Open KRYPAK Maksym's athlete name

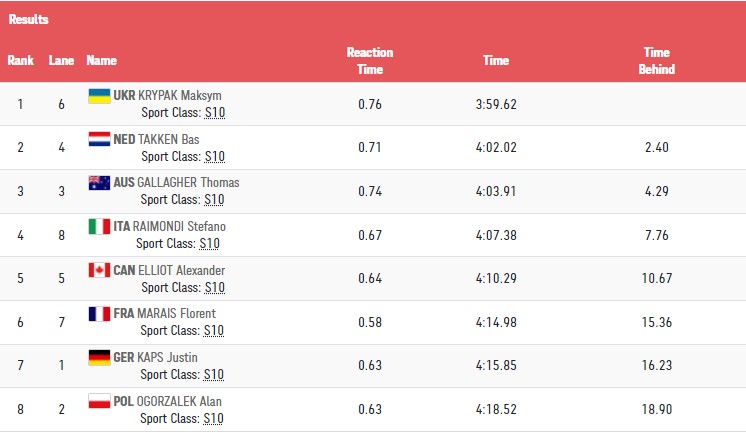(179, 96)
